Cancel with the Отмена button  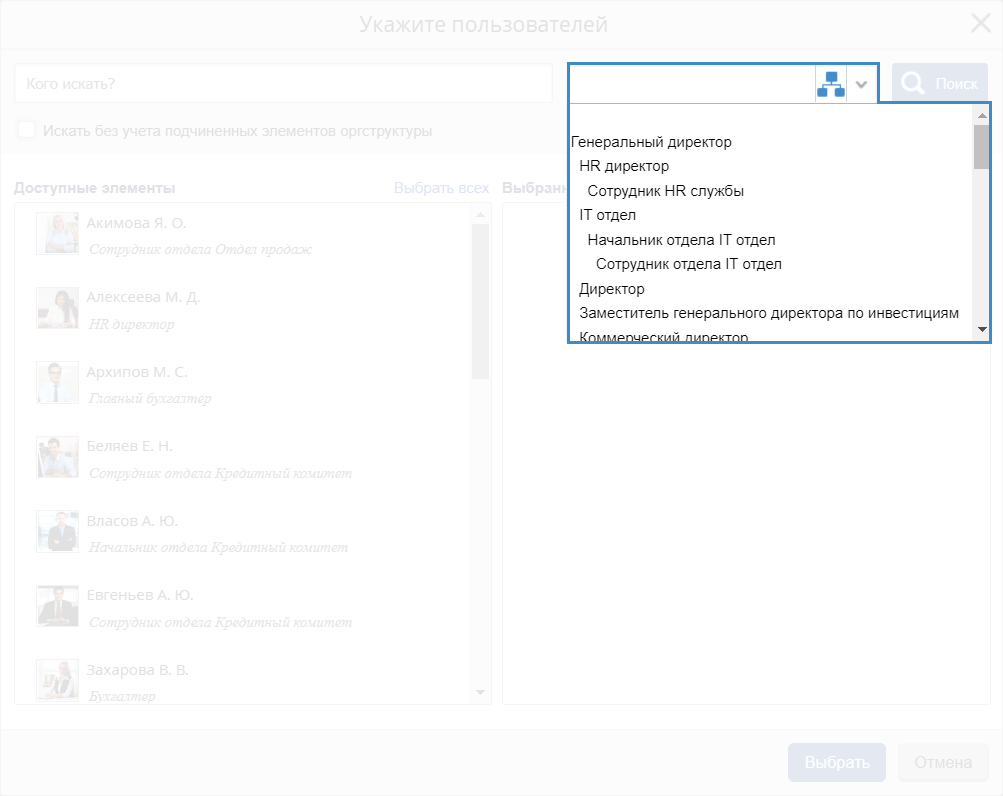coord(943,762)
